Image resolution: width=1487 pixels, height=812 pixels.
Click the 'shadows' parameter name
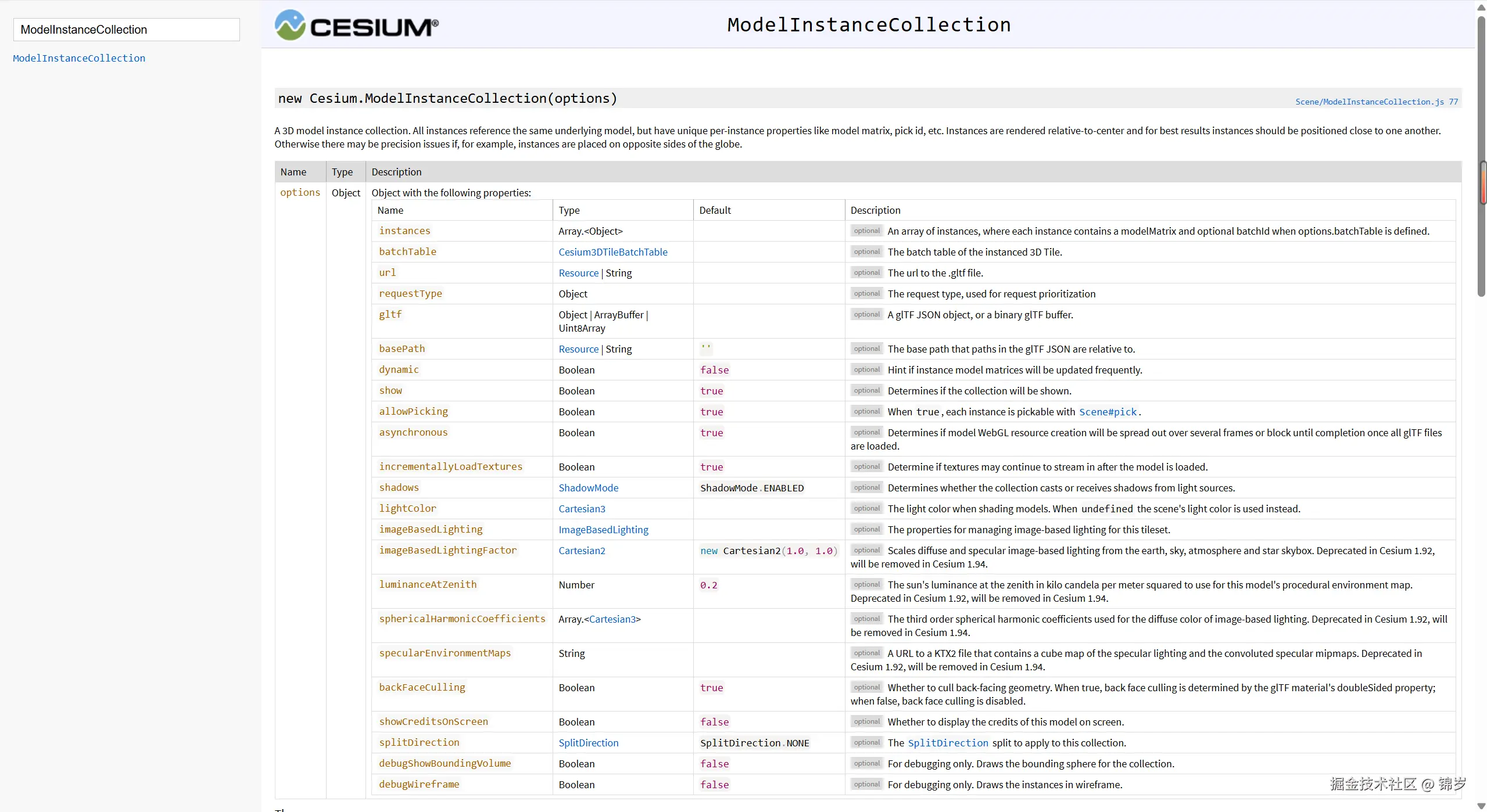[x=399, y=487]
